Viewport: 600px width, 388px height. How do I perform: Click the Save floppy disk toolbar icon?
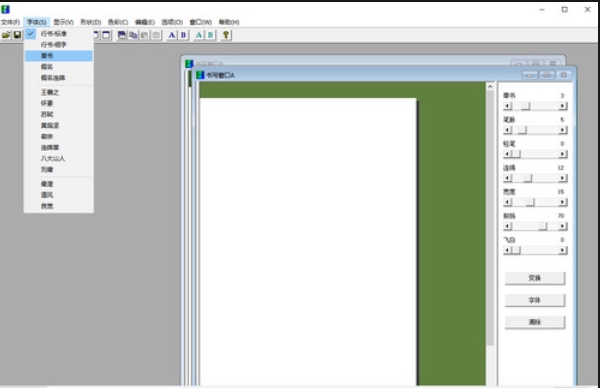click(x=17, y=35)
